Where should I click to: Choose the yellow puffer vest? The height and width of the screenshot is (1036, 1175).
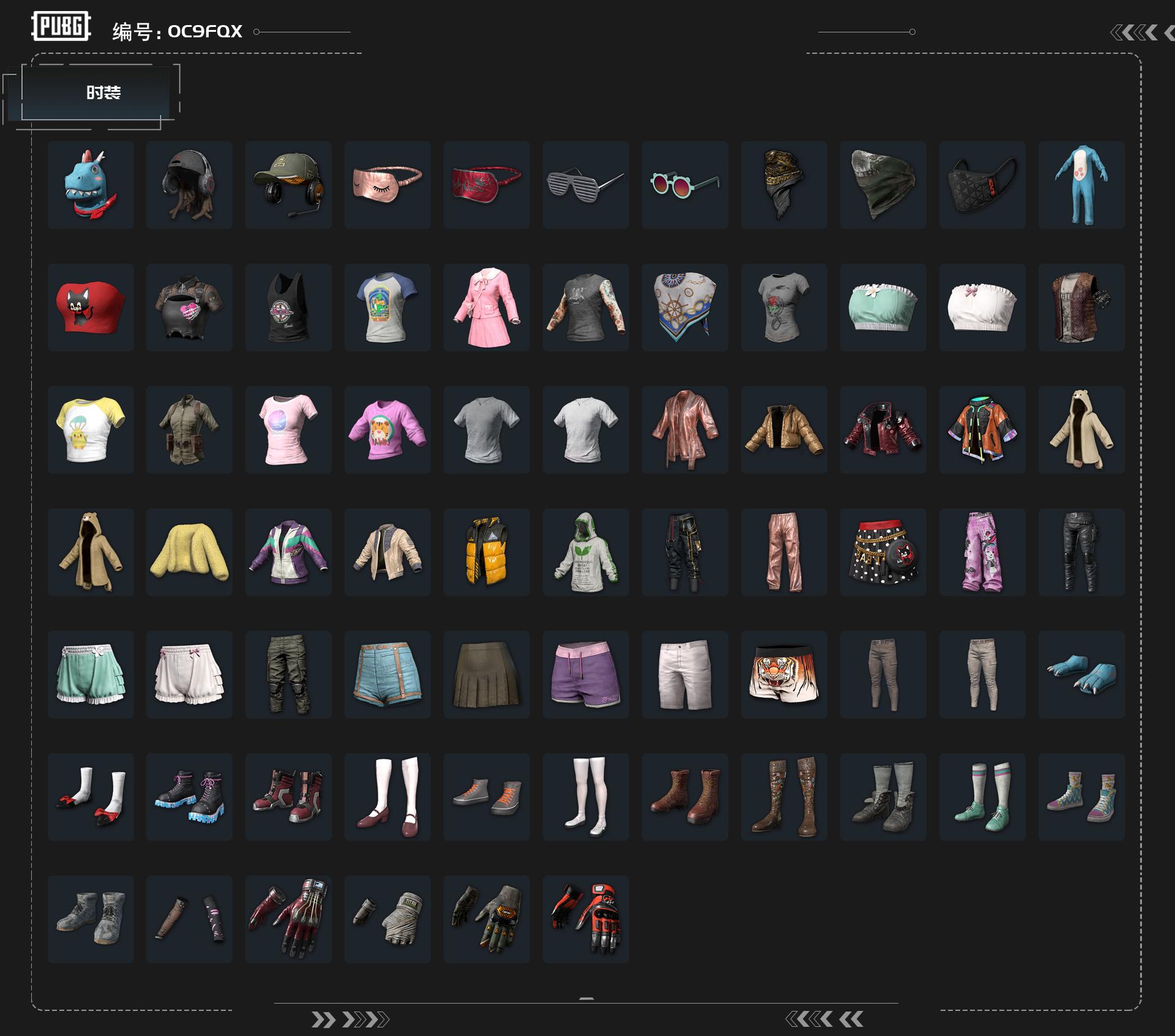point(487,552)
